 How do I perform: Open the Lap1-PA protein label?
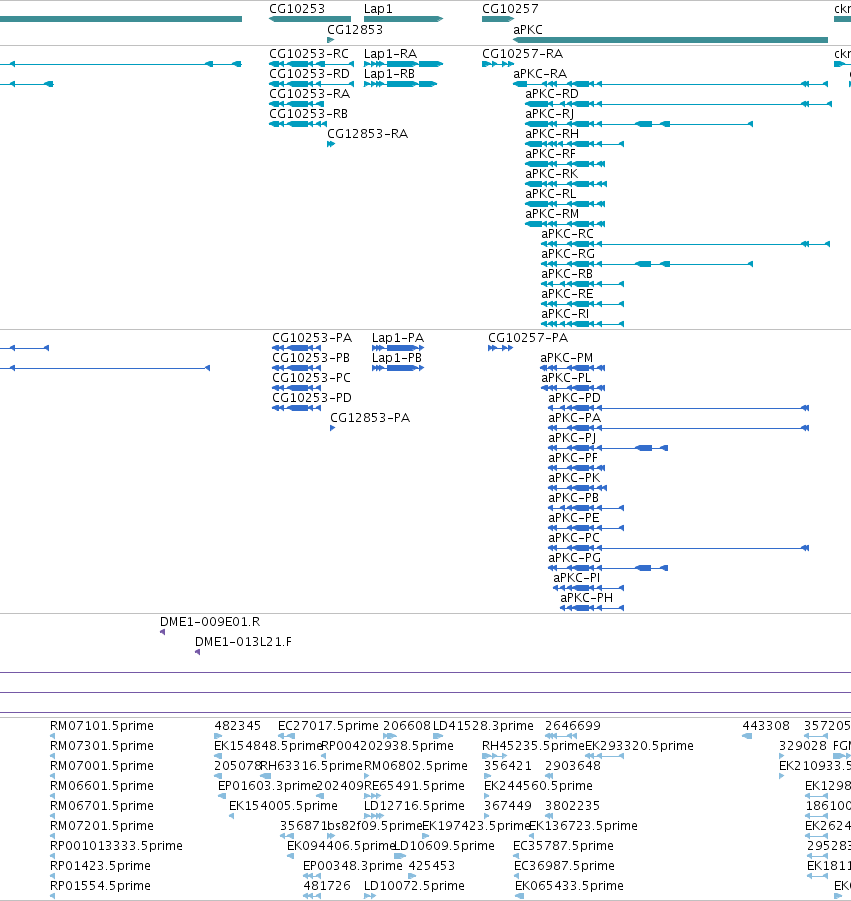click(x=398, y=338)
